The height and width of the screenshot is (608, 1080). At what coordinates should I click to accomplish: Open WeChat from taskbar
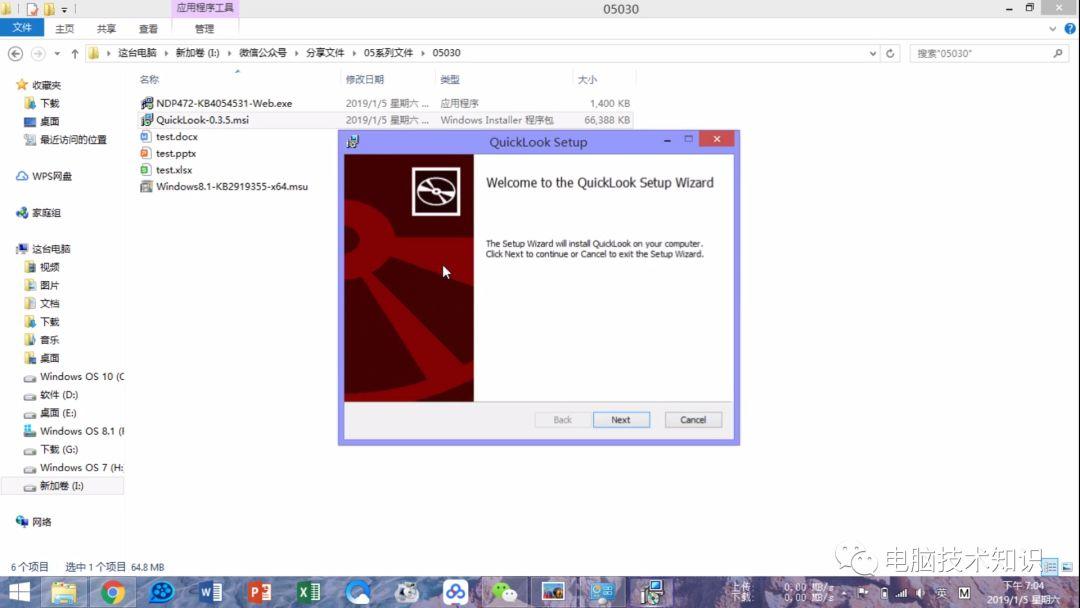(x=504, y=592)
